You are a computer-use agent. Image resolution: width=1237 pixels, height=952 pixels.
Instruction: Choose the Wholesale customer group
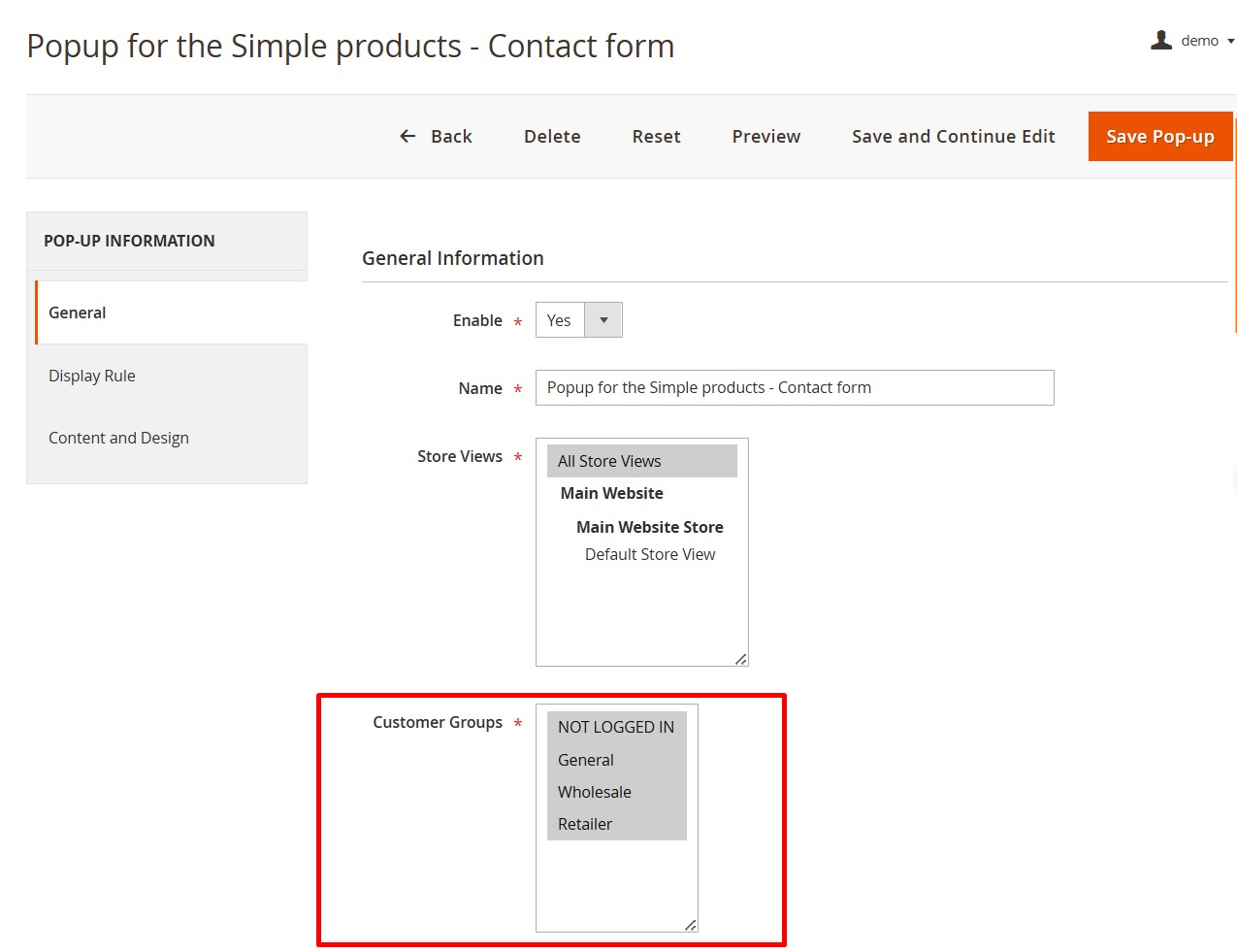(594, 792)
